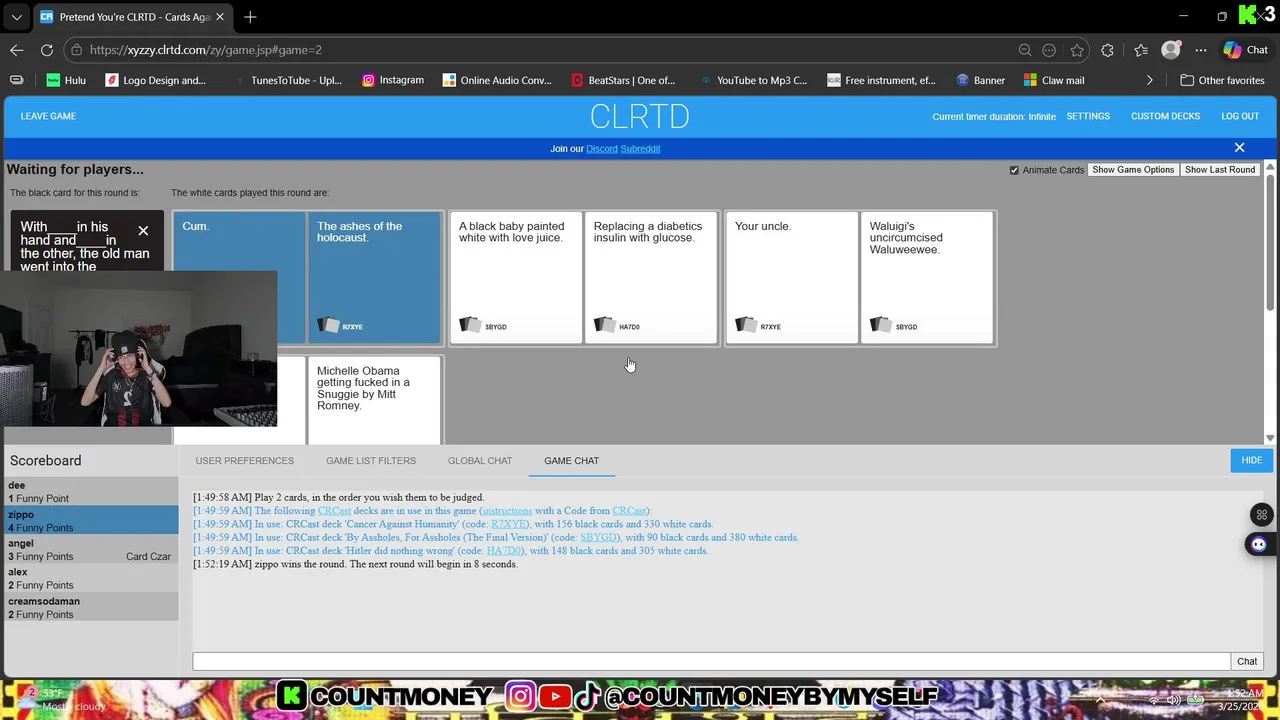This screenshot has height=720, width=1280.
Task: Open the instructions link in chat
Action: (507, 511)
